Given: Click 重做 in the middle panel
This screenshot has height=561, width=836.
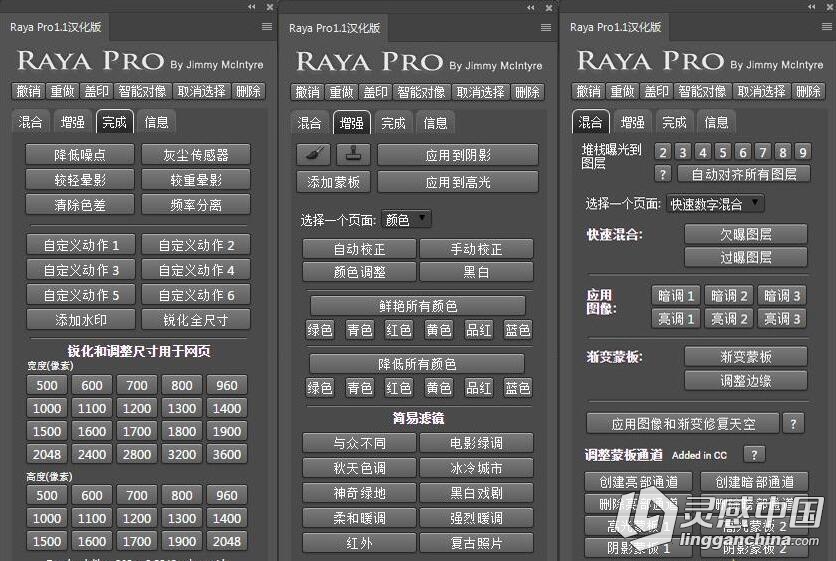Looking at the screenshot, I should [x=341, y=92].
